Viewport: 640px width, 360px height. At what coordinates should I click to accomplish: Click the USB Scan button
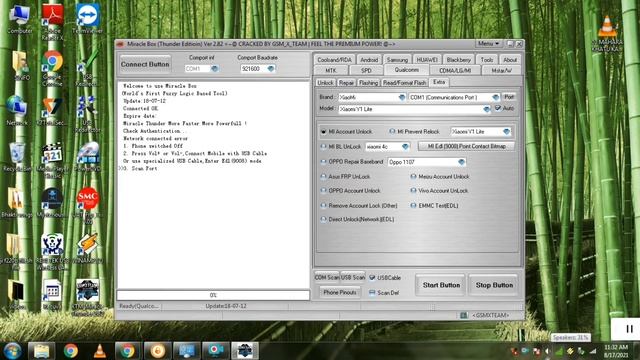[x=353, y=277]
